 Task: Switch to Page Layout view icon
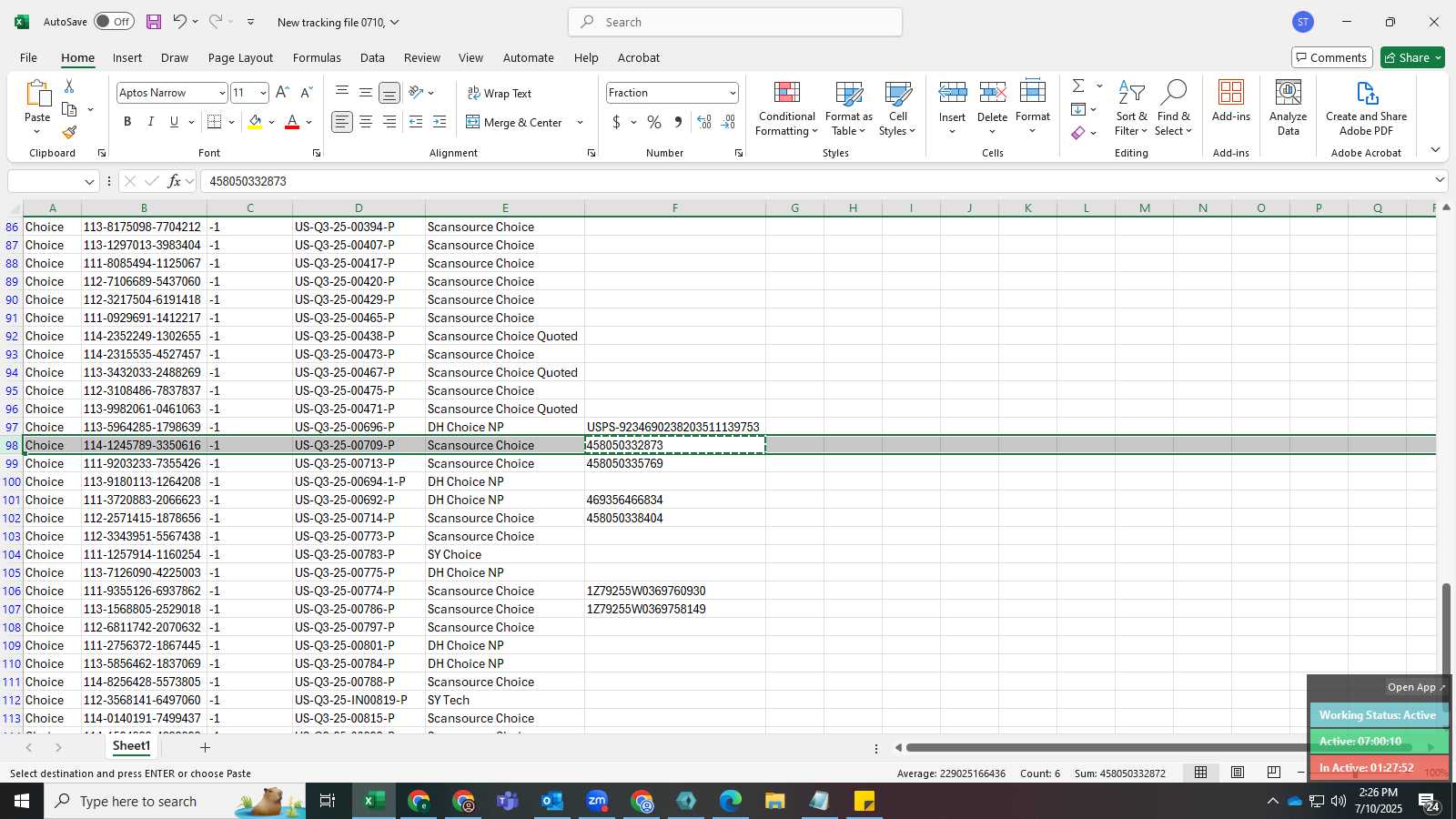(1238, 773)
